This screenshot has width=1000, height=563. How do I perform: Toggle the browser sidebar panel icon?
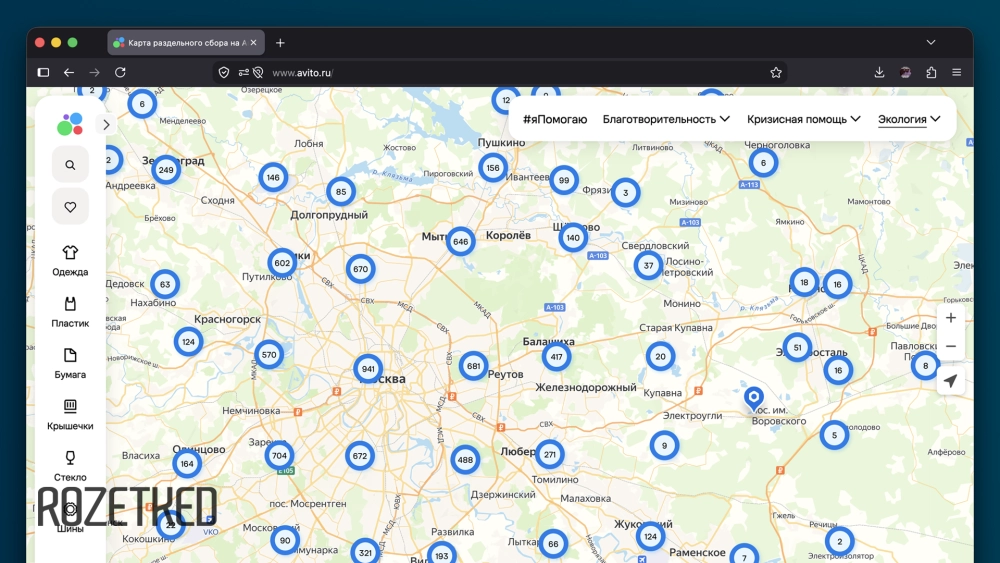pos(43,73)
